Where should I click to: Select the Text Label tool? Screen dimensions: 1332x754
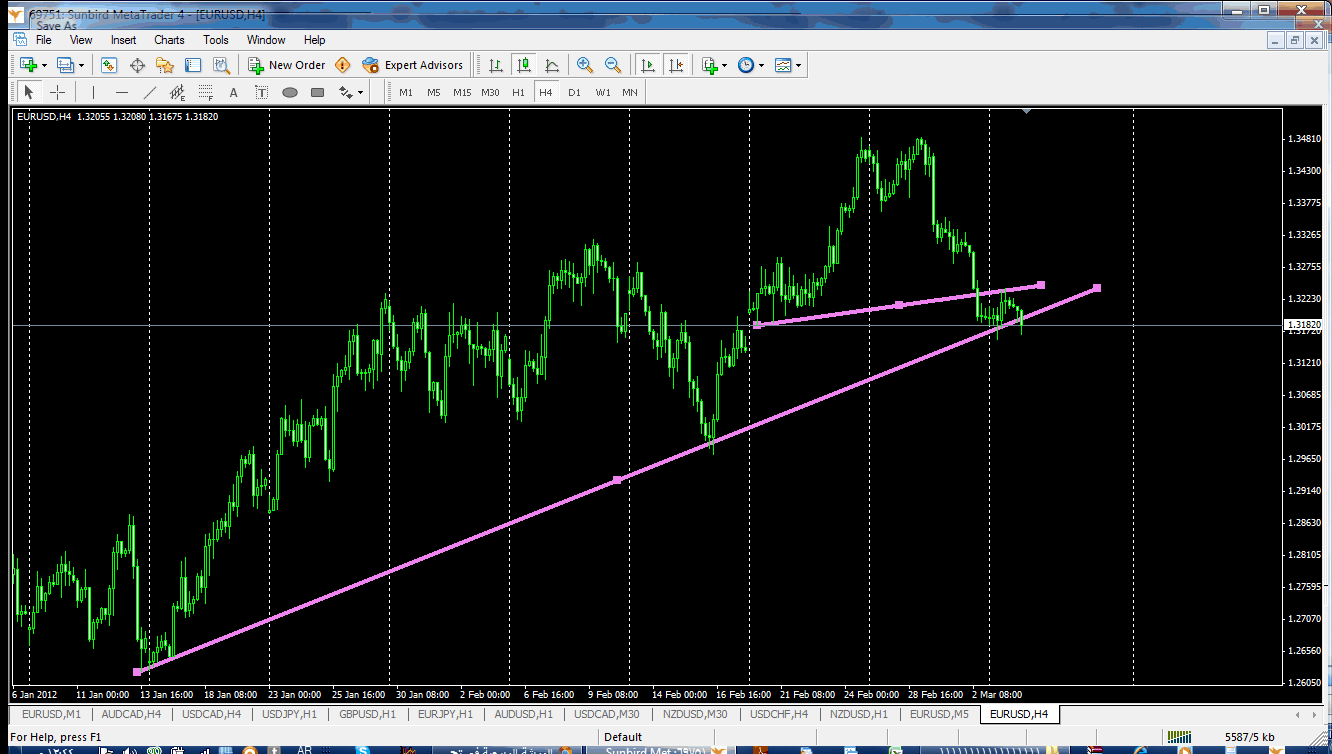tap(262, 92)
